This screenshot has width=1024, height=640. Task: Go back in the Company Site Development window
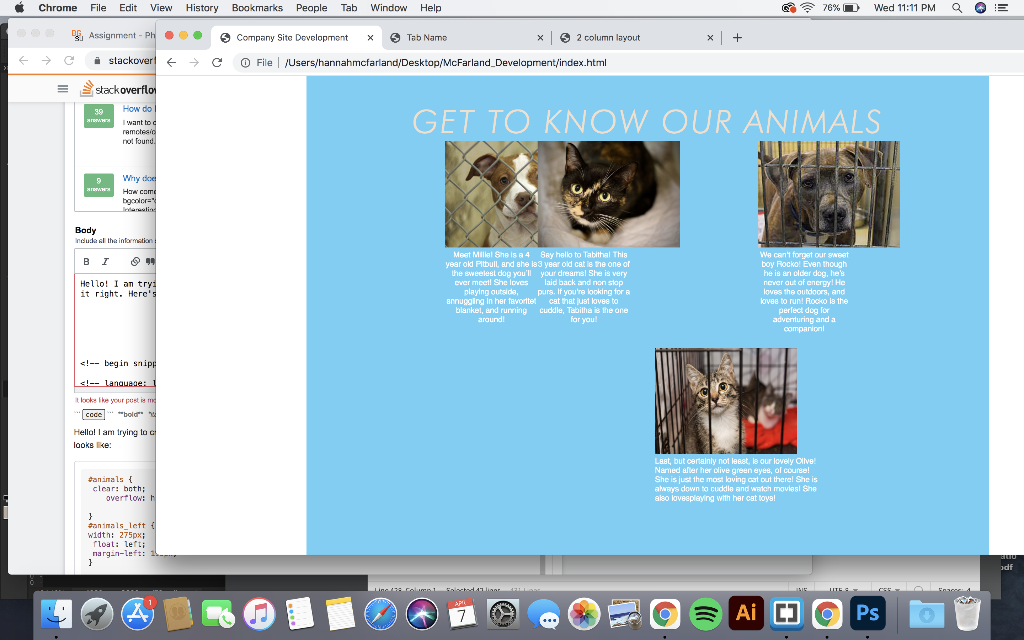pos(171,63)
